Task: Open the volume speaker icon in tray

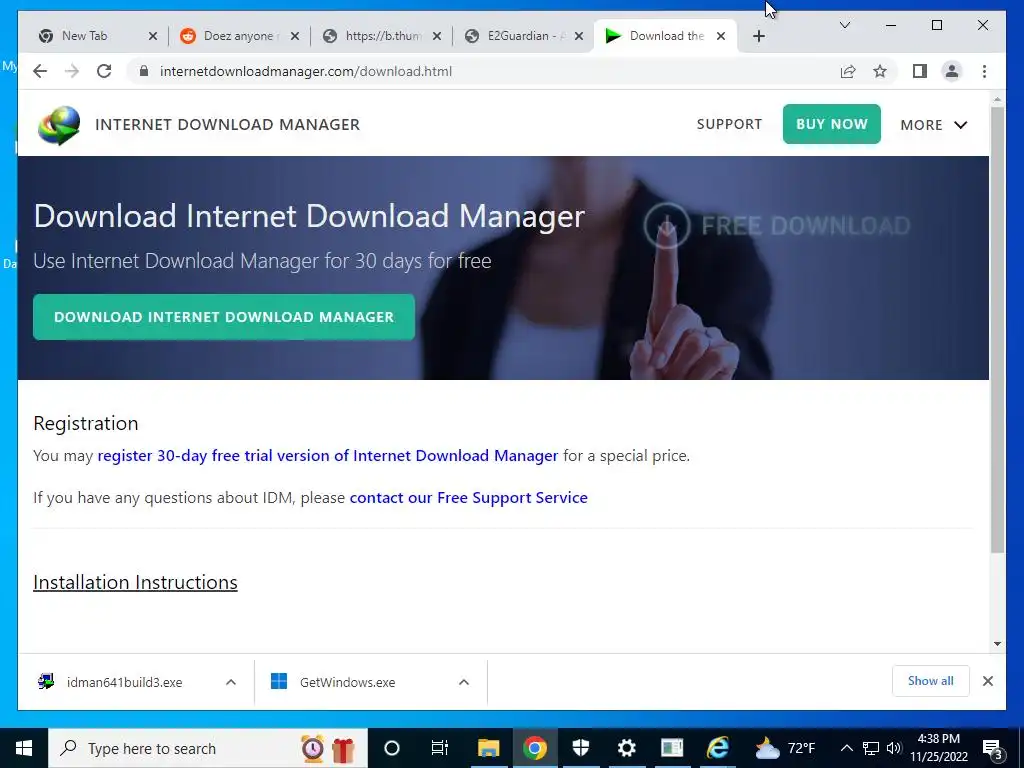Action: point(894,748)
